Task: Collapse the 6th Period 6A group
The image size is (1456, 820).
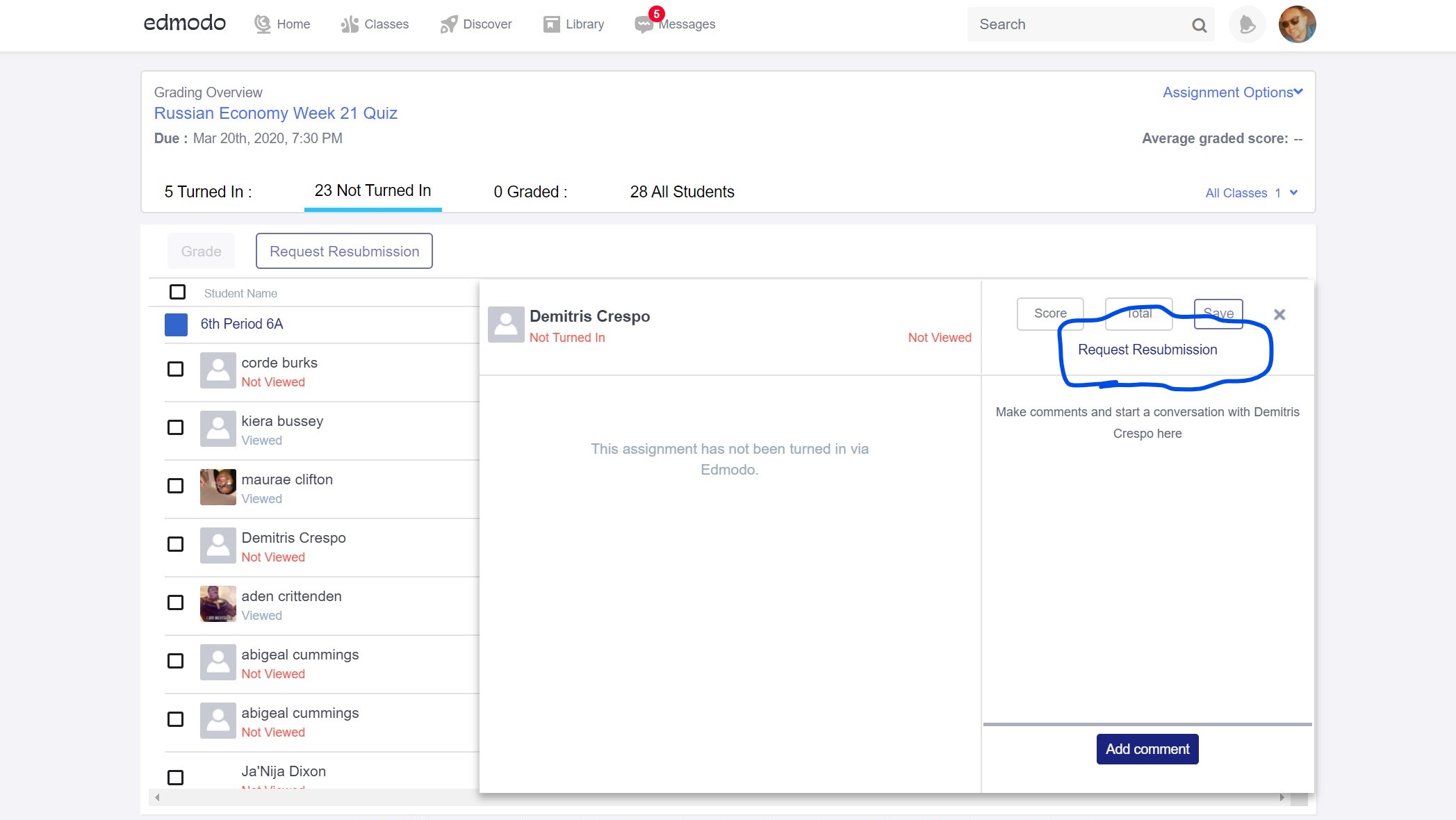Action: 176,325
